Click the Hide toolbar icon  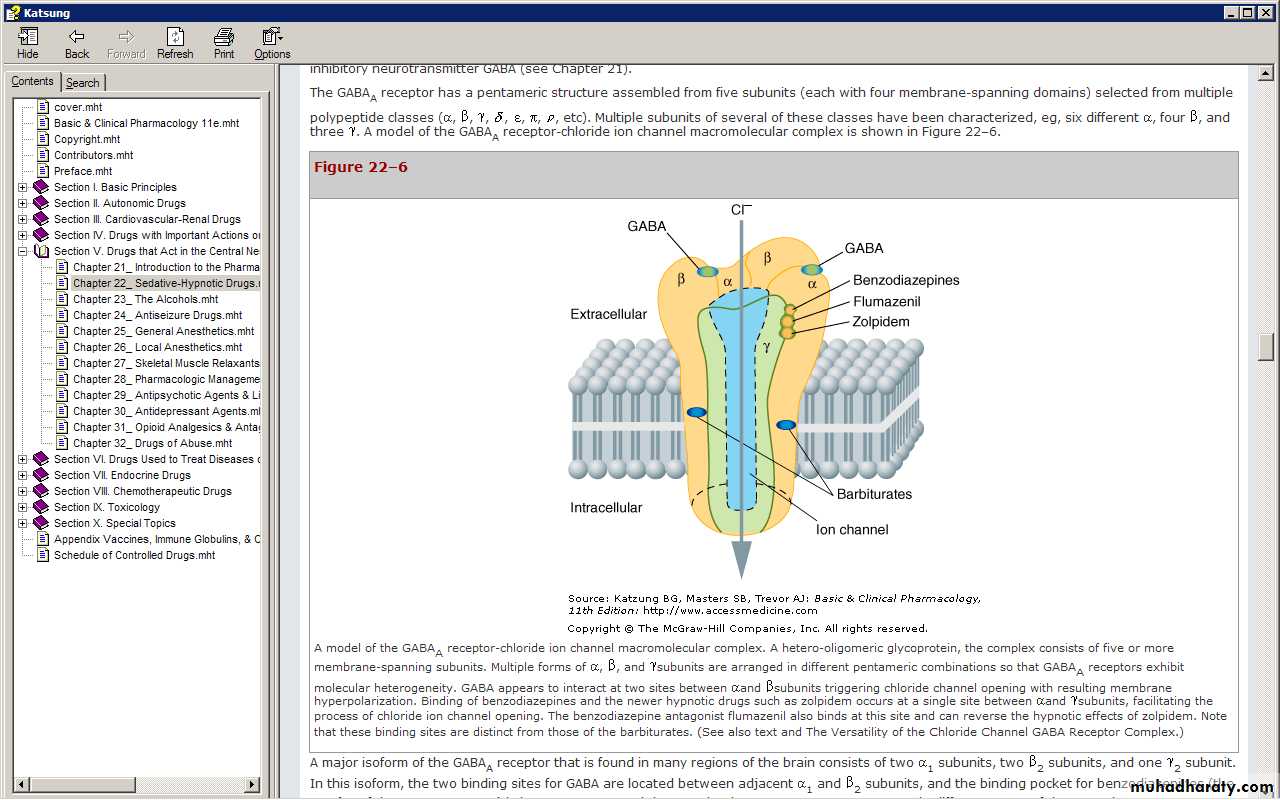(28, 42)
